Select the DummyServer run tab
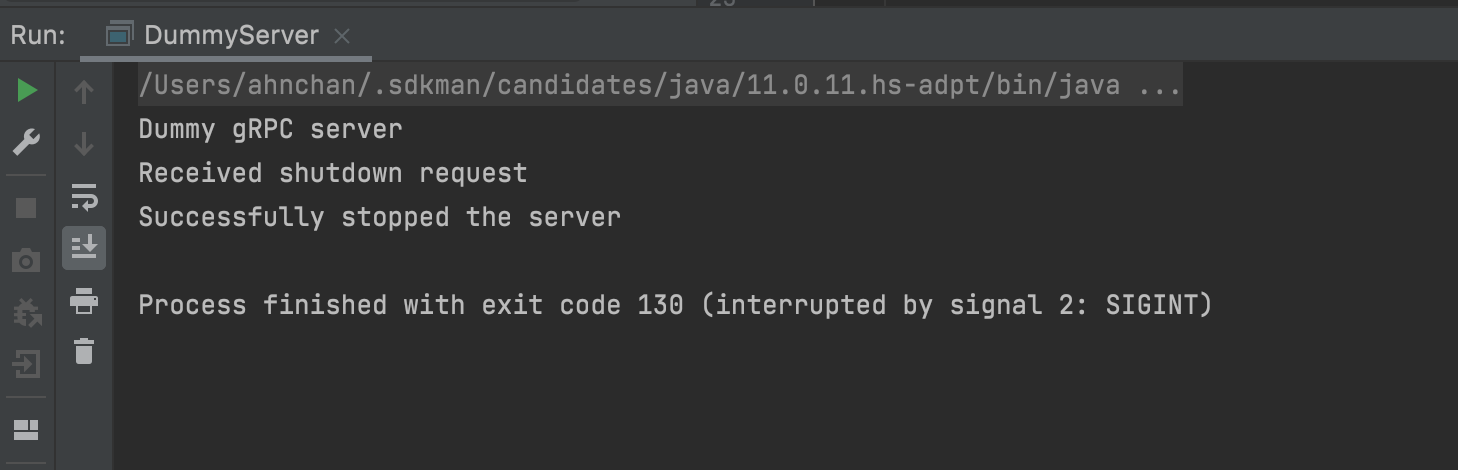This screenshot has height=470, width=1458. pos(230,36)
